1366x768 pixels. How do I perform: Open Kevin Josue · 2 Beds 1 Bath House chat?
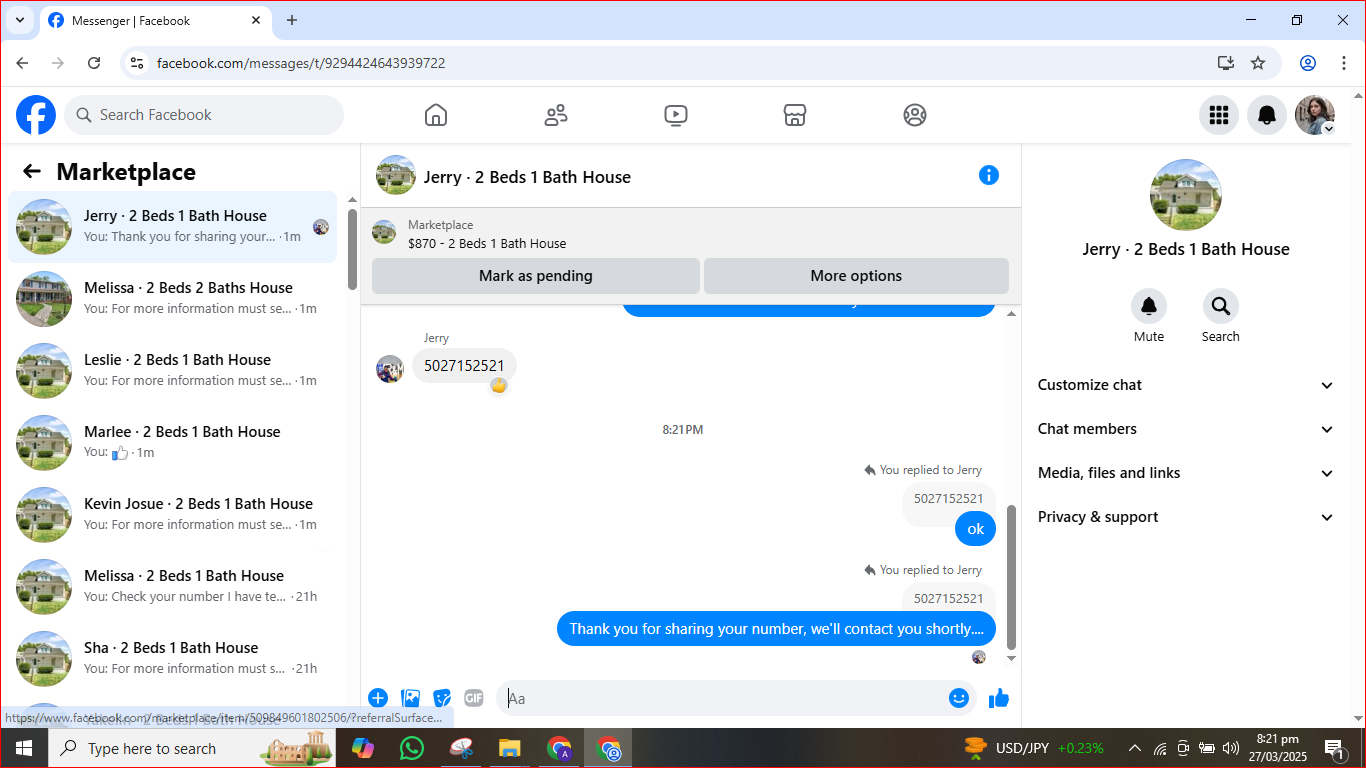click(x=173, y=515)
